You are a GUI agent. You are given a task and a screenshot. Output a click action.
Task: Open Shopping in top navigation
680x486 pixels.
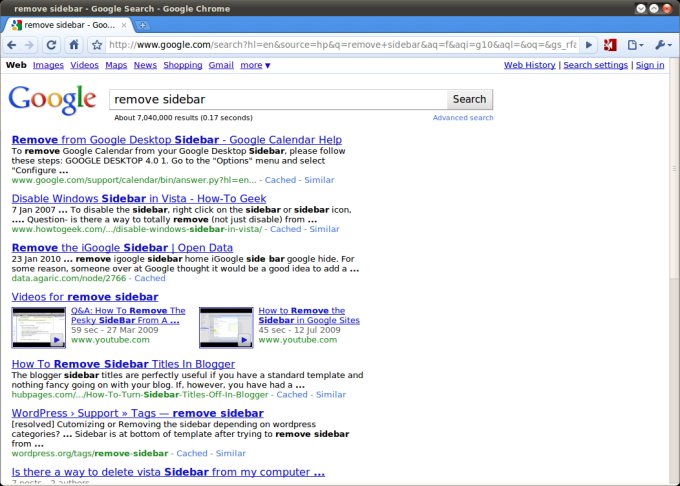coord(183,65)
